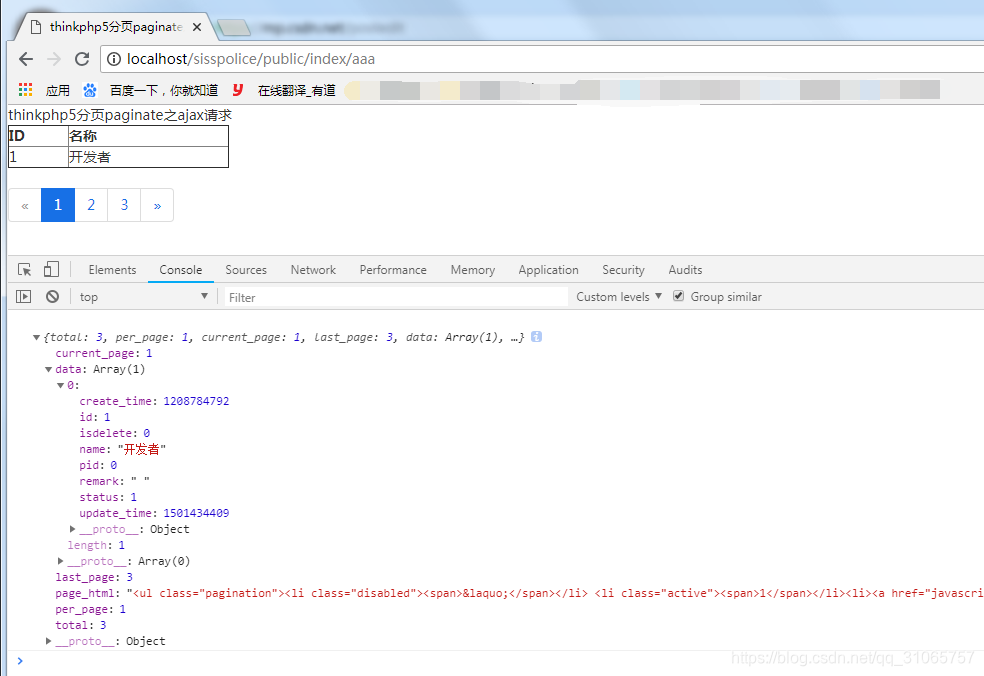
Task: Collapse the data: Array(1) node
Action: (x=48, y=370)
